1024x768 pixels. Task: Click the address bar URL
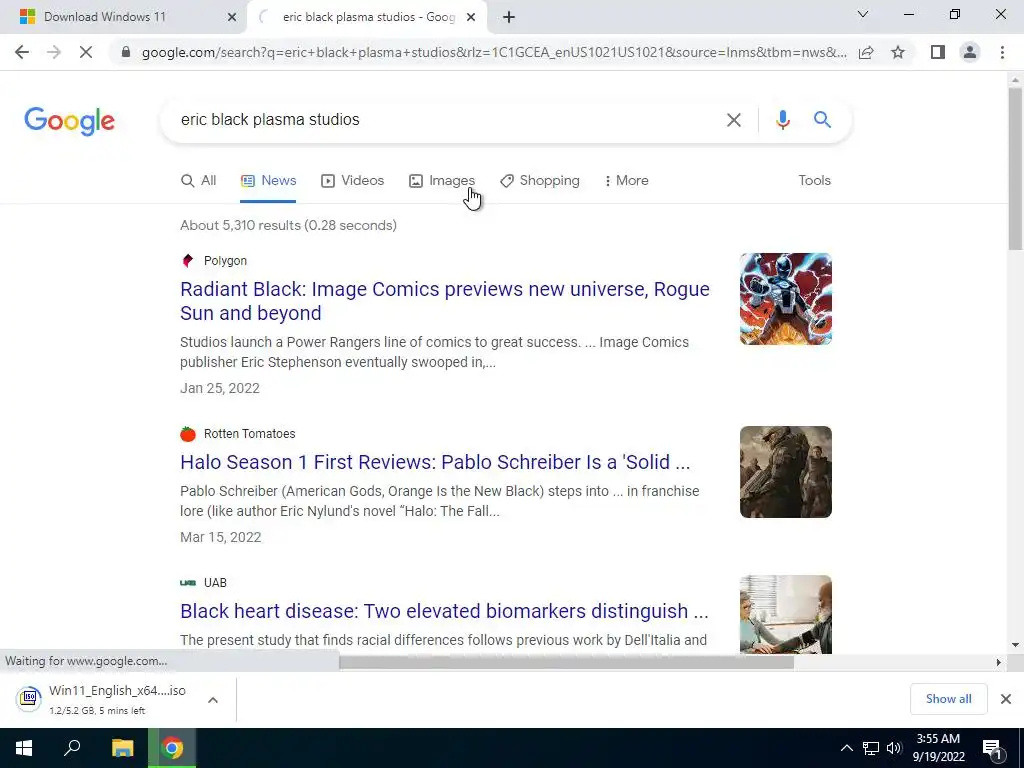point(494,52)
